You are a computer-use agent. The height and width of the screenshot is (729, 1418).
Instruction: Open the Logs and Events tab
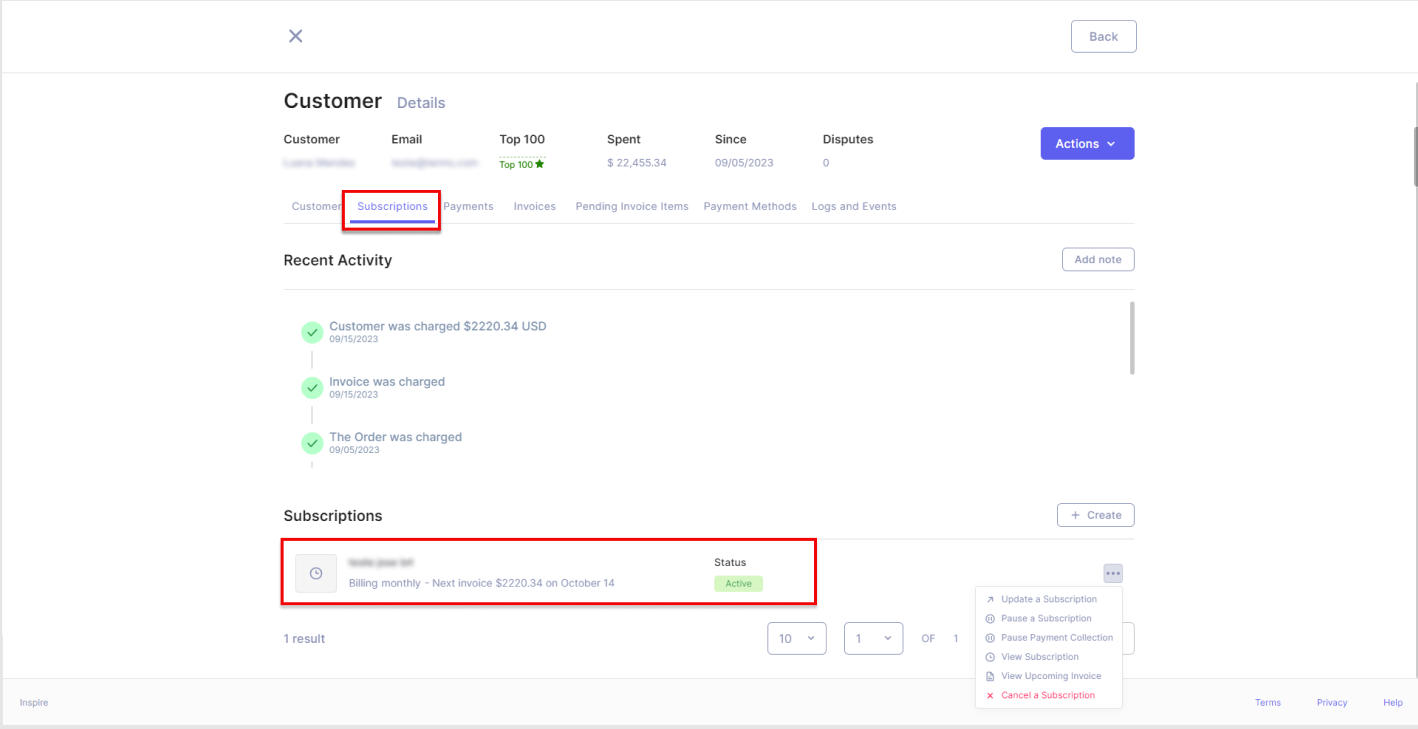pyautogui.click(x=854, y=206)
